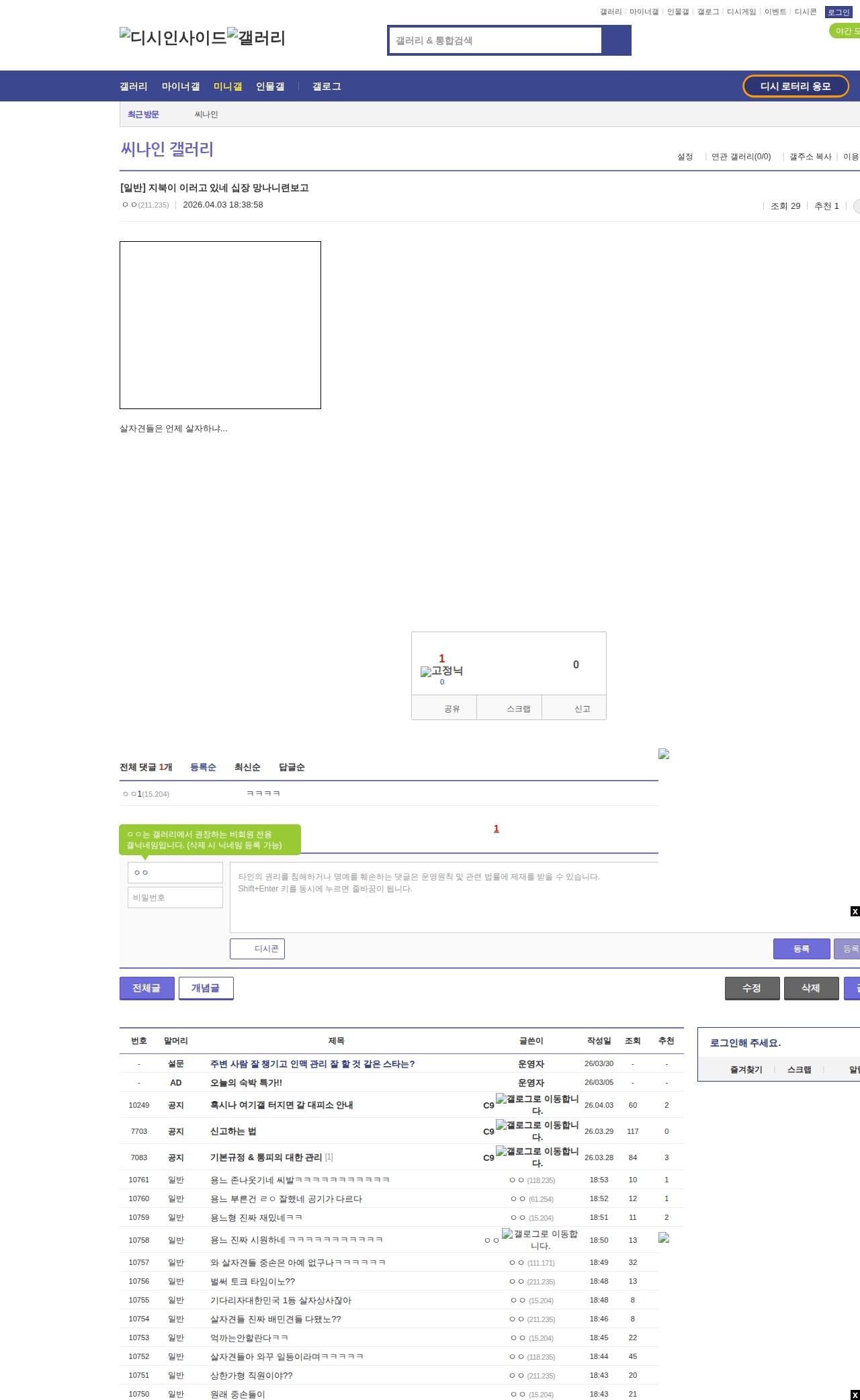Select the 미니갤 navigation tab
This screenshot has width=860, height=1400.
(x=228, y=87)
